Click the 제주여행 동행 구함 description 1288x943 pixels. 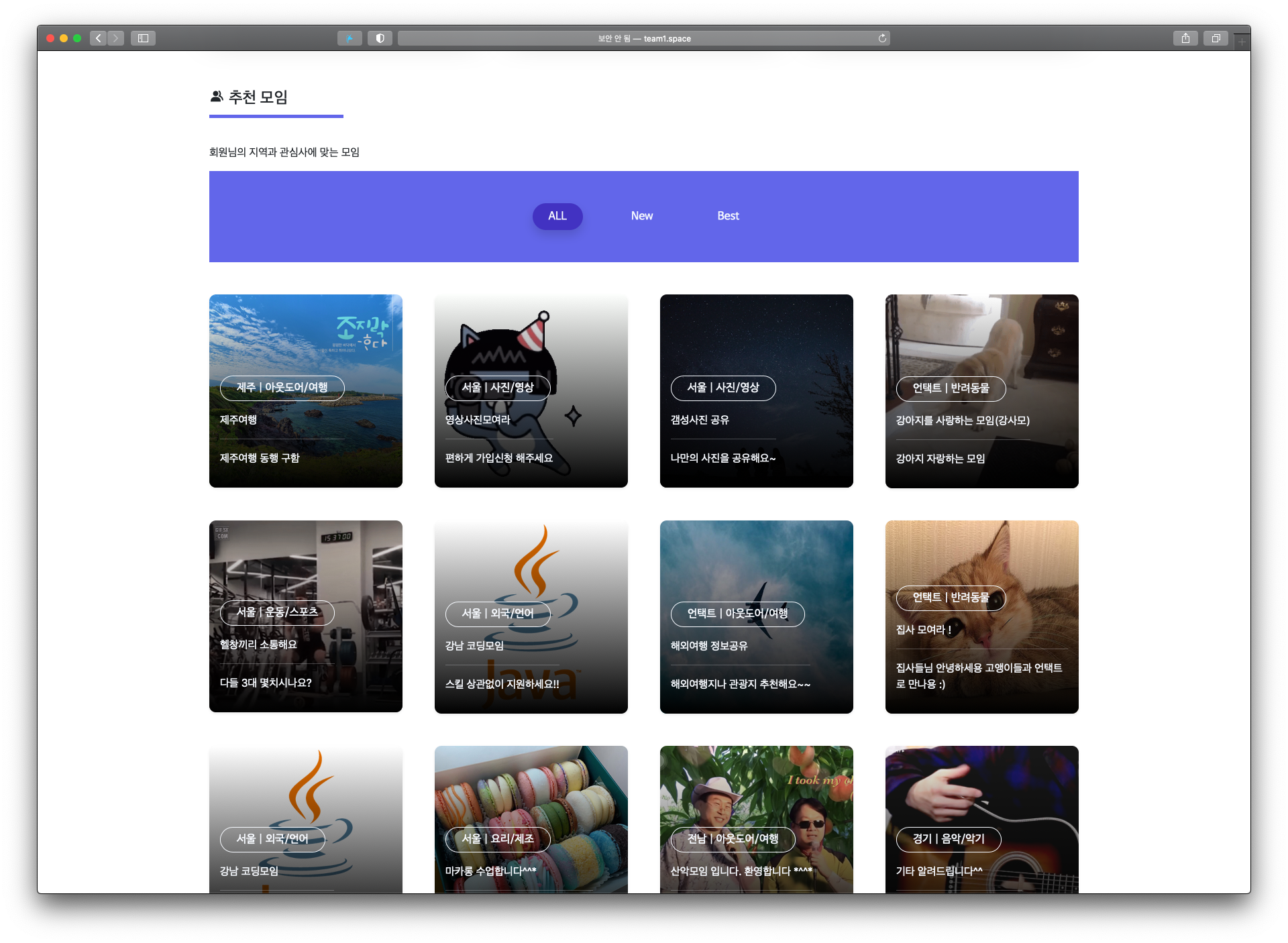[260, 458]
